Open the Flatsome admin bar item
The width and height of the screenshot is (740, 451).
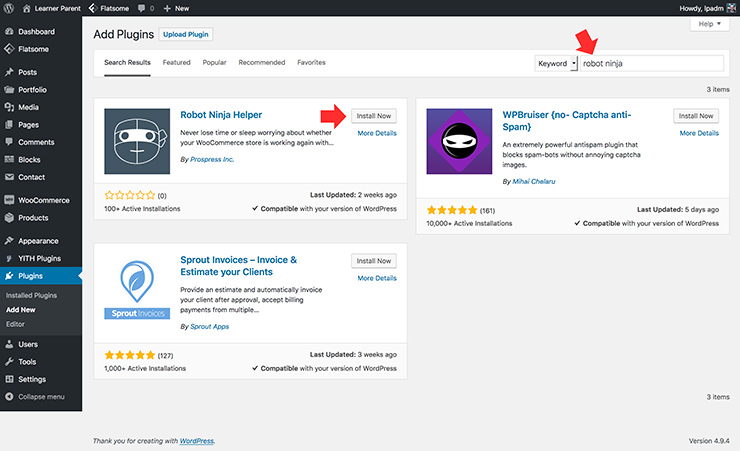point(109,8)
